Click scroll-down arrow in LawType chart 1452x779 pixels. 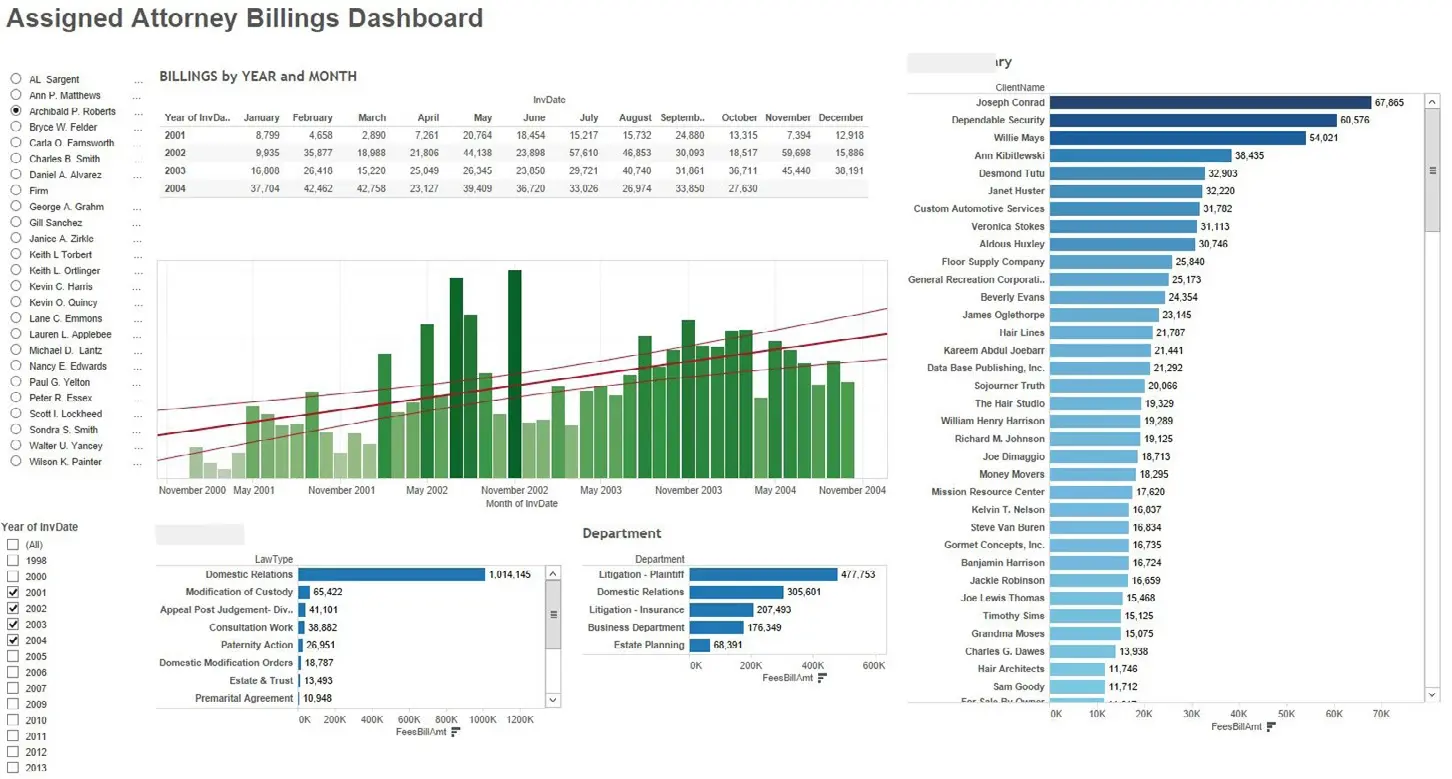point(553,698)
